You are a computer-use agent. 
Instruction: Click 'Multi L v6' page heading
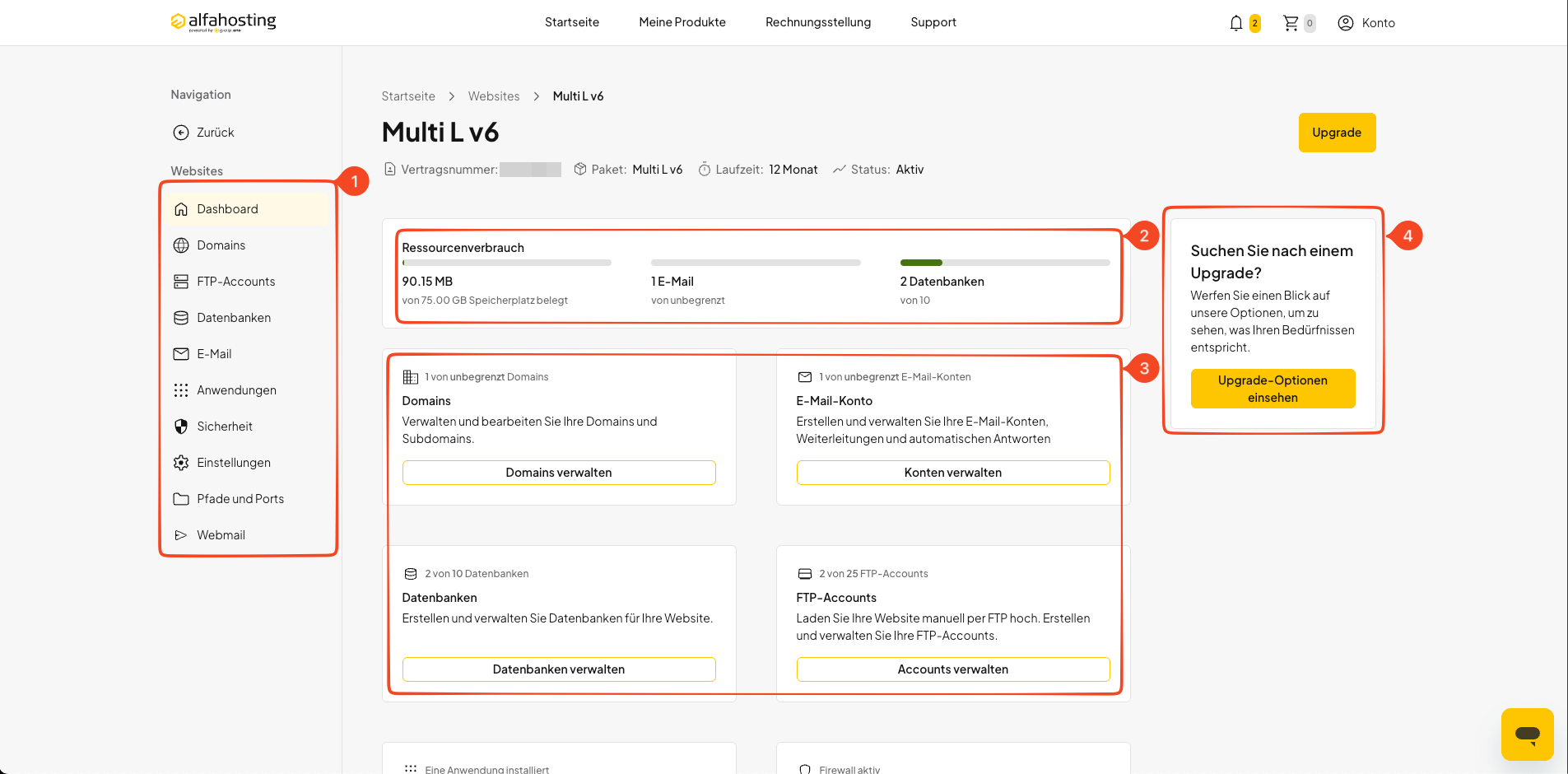[440, 133]
